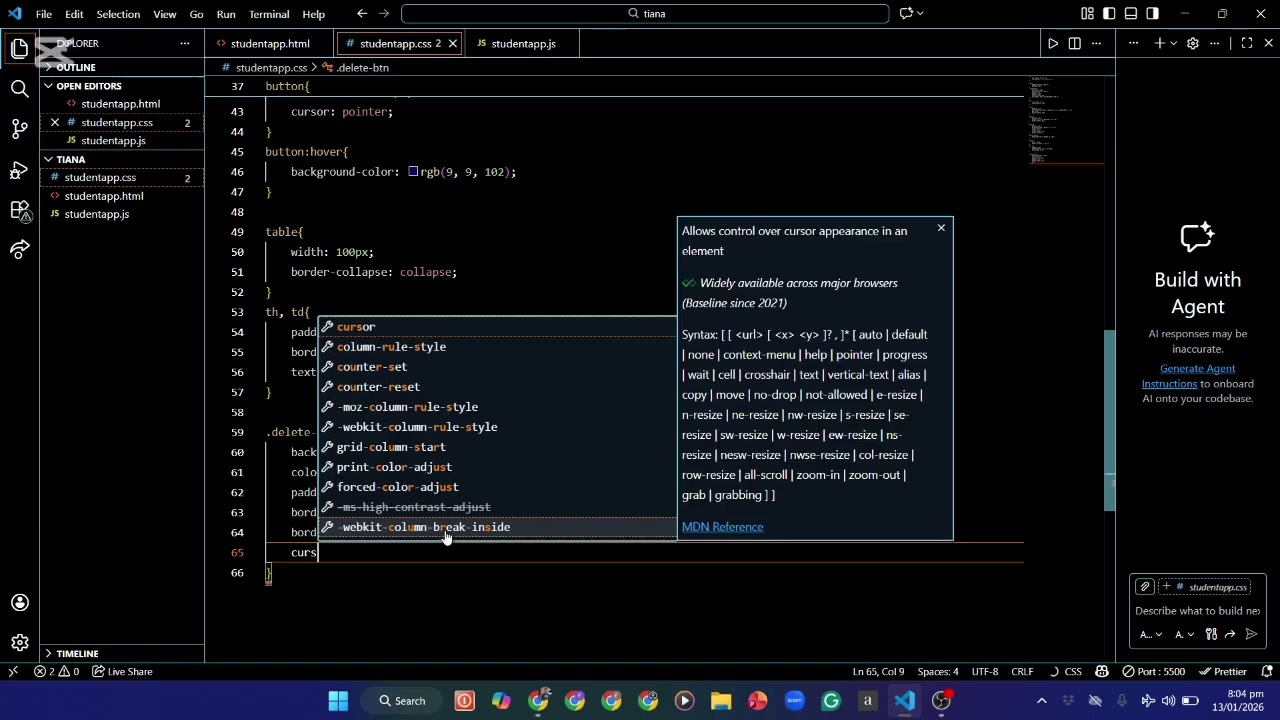Click the chat redirect arrow icon
This screenshot has height=720, width=1280.
1231,634
